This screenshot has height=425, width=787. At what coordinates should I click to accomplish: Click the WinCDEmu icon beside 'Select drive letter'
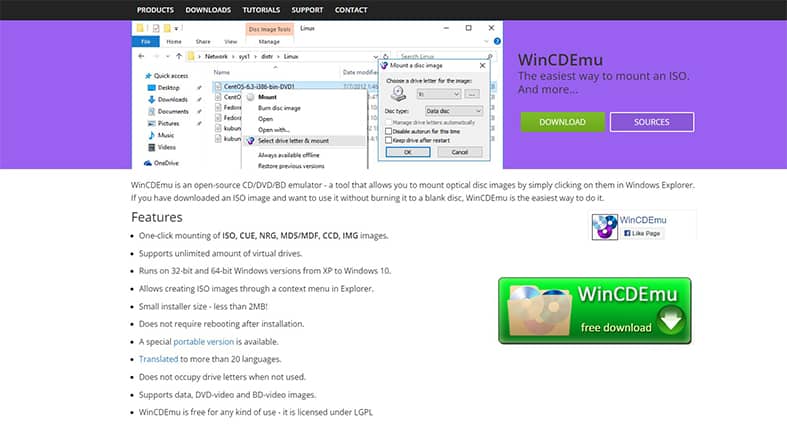(x=250, y=141)
